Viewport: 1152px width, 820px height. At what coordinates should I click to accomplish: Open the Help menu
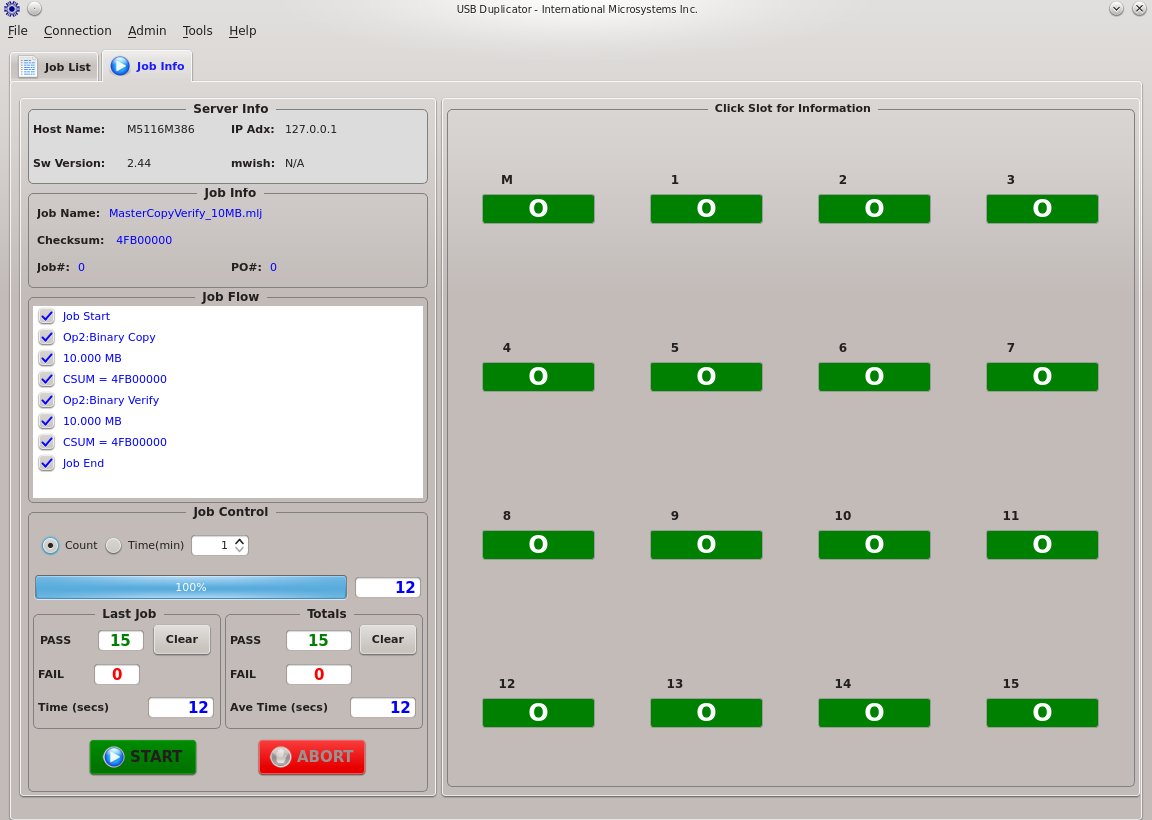[242, 31]
